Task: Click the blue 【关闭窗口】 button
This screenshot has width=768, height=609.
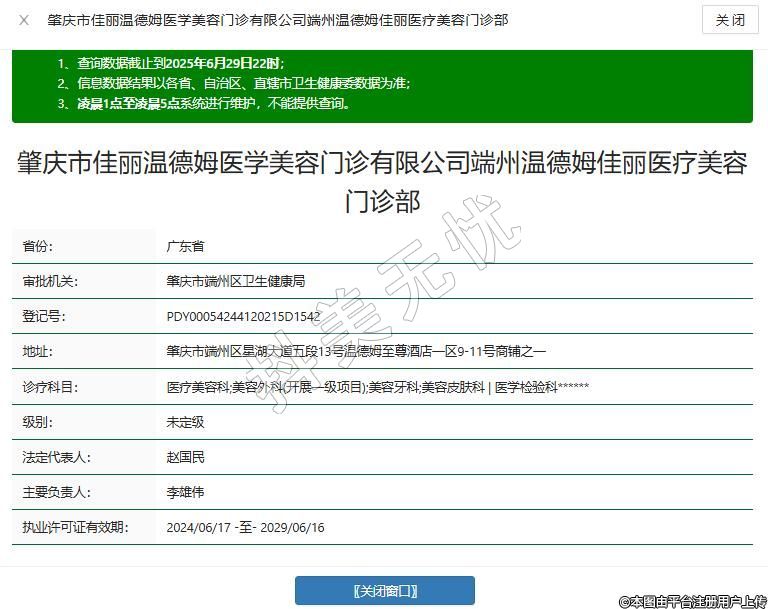Action: coord(384,590)
